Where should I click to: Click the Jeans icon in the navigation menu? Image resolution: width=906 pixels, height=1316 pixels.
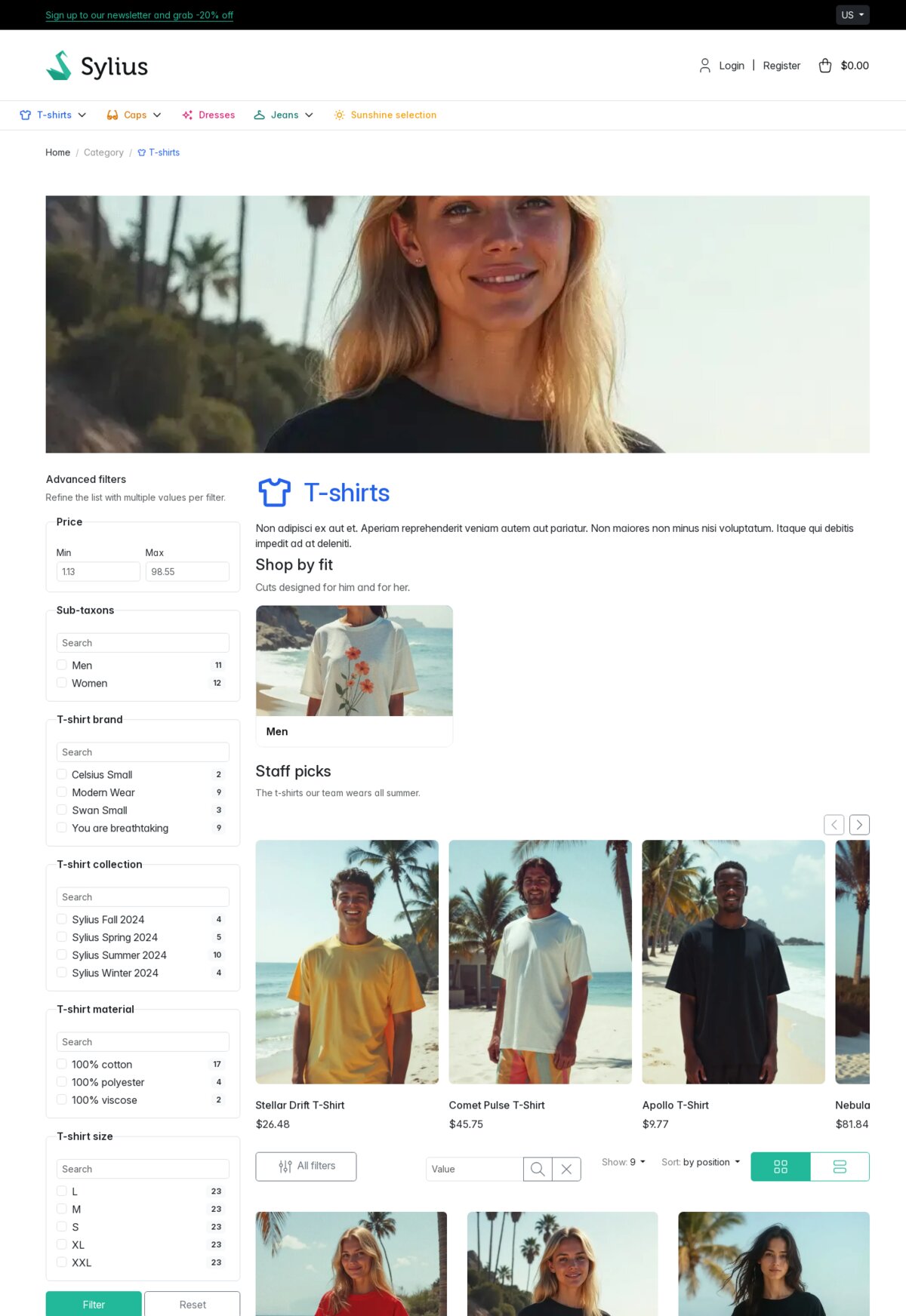259,115
